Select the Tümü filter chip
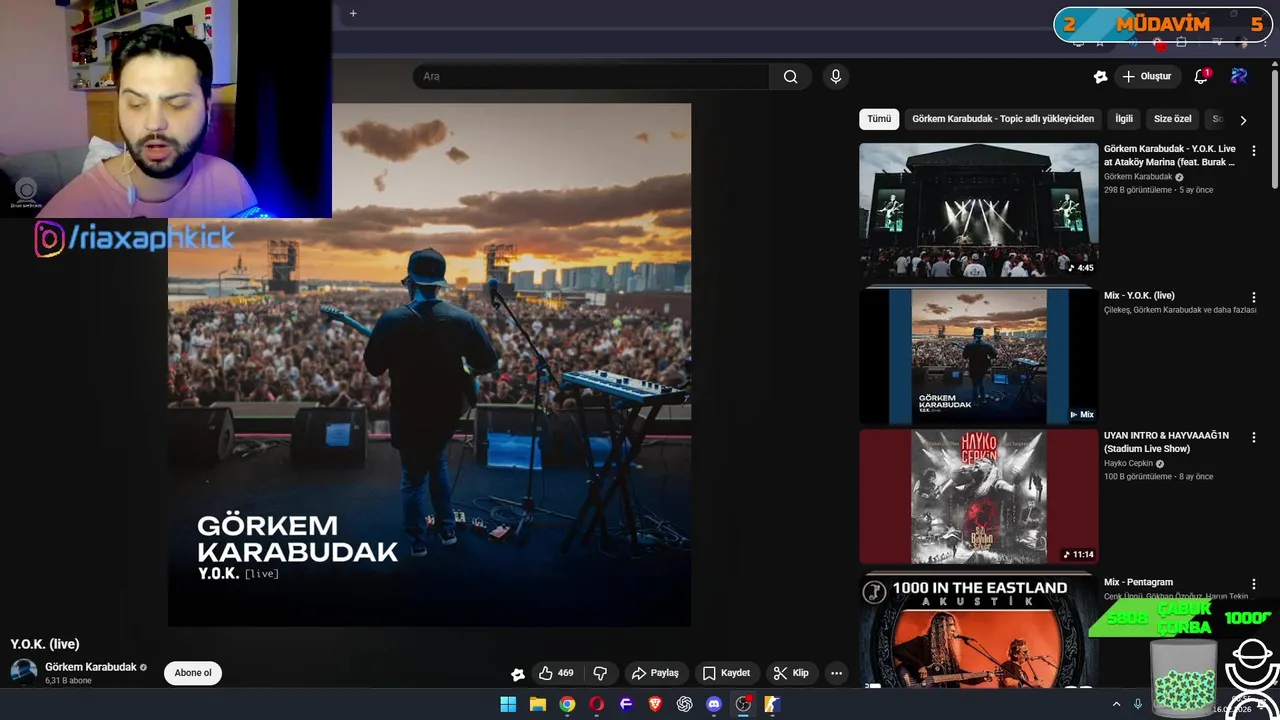Viewport: 1280px width, 720px height. 879,119
